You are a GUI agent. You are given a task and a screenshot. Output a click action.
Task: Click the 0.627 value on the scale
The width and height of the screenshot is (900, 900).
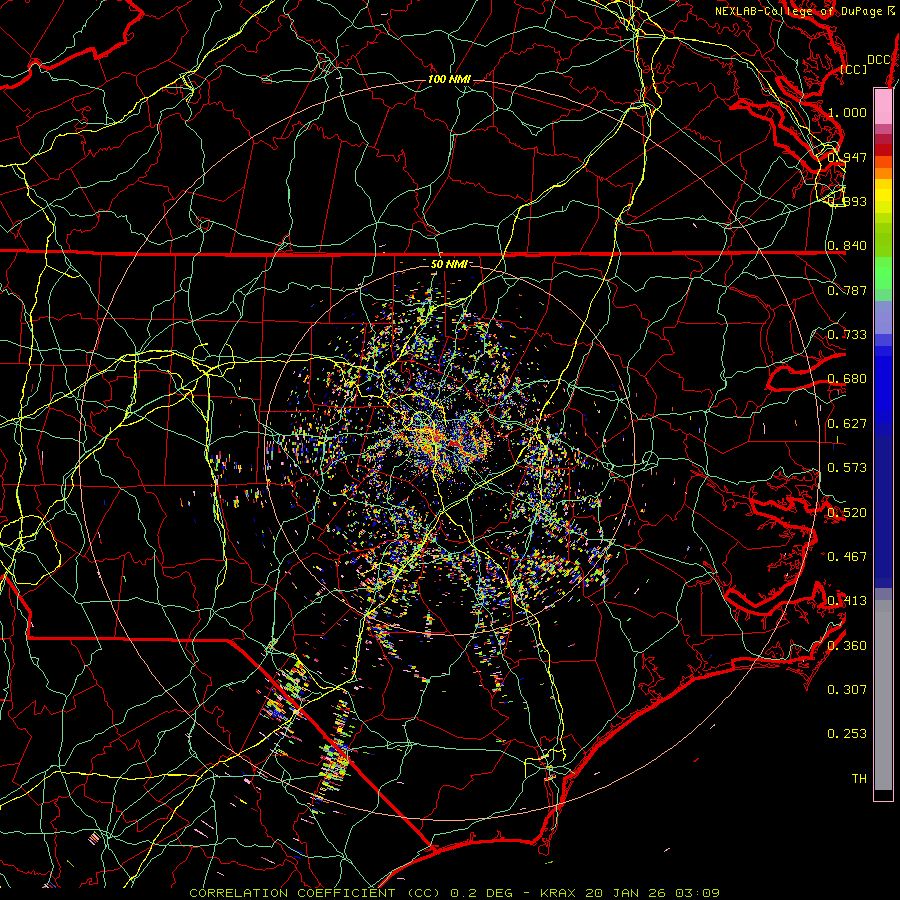[x=847, y=423]
